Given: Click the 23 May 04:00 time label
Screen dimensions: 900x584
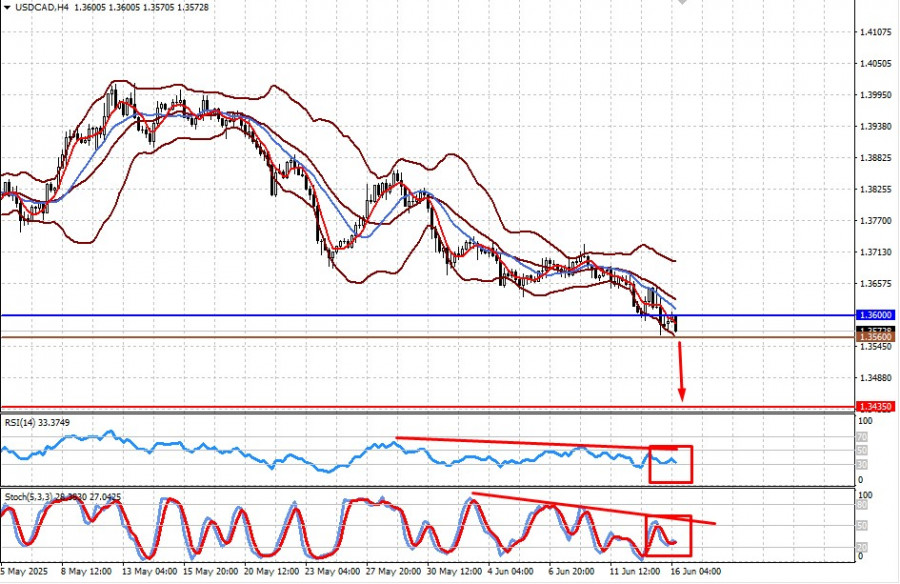Looking at the screenshot, I should tap(332, 572).
